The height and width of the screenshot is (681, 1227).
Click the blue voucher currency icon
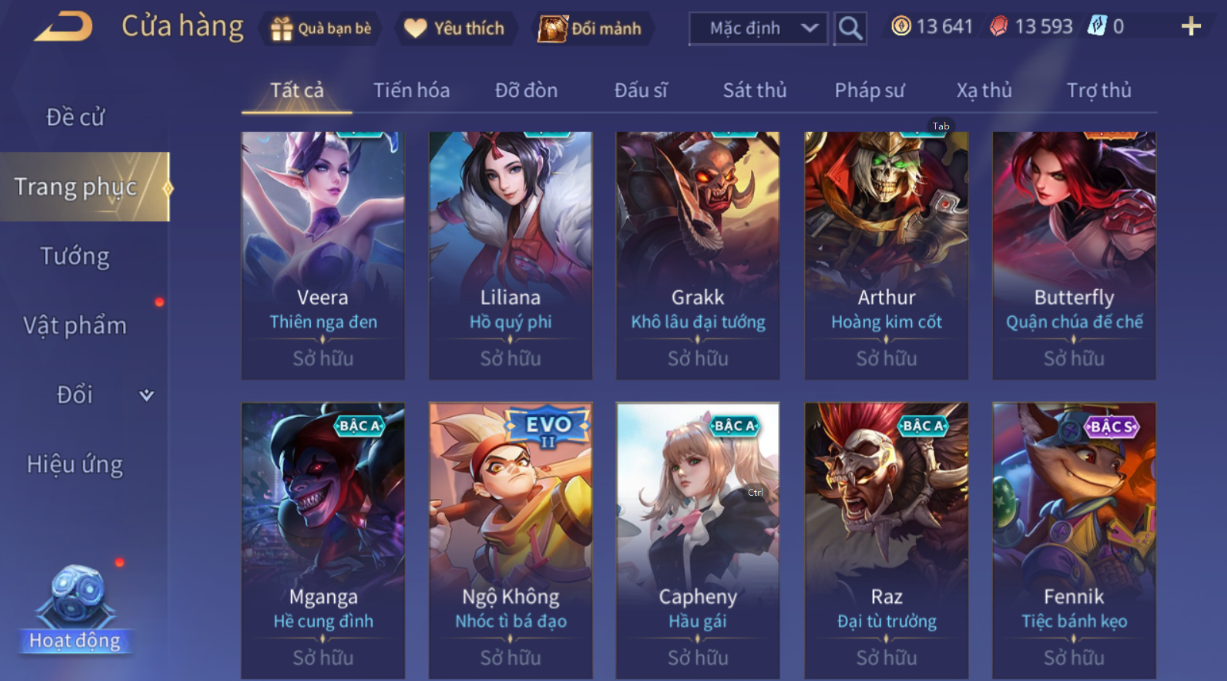(x=1097, y=27)
